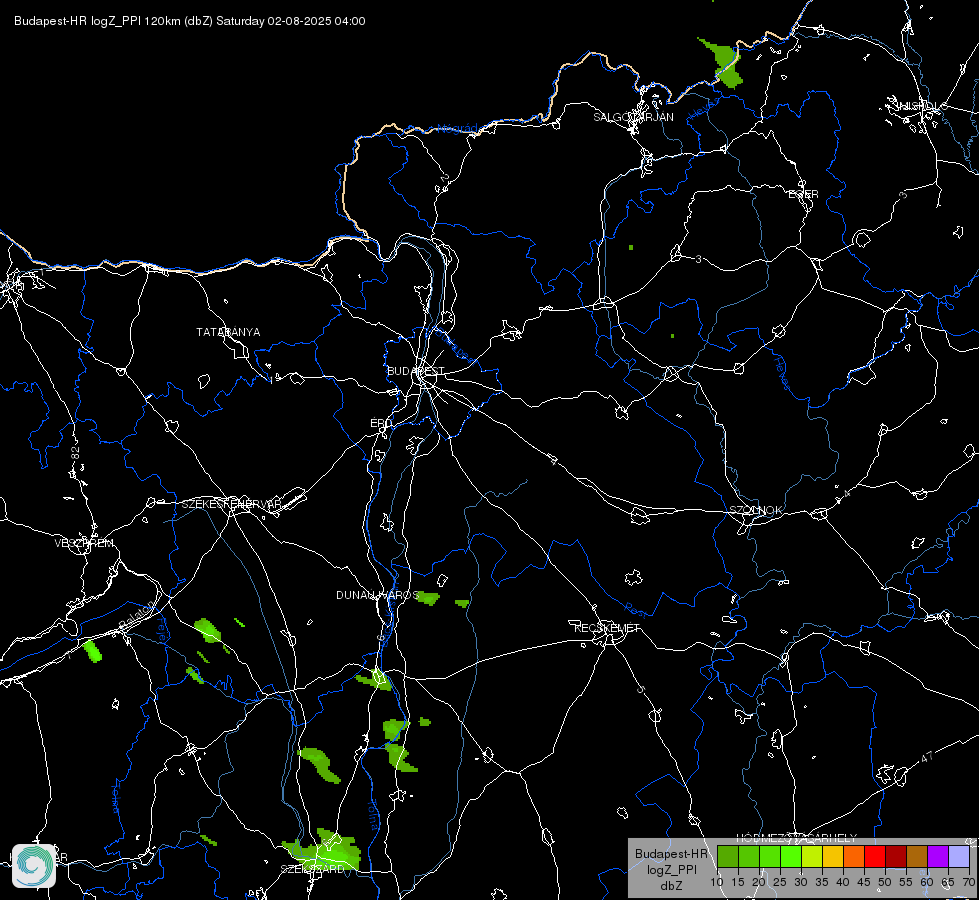Click the blue Balaton lake label
Viewport: 979px width, 900px height.
pos(137,616)
